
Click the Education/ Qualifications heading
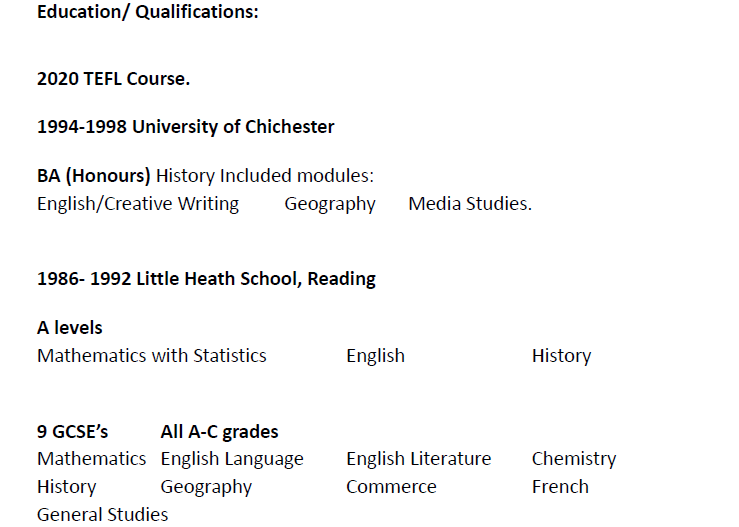[147, 14]
